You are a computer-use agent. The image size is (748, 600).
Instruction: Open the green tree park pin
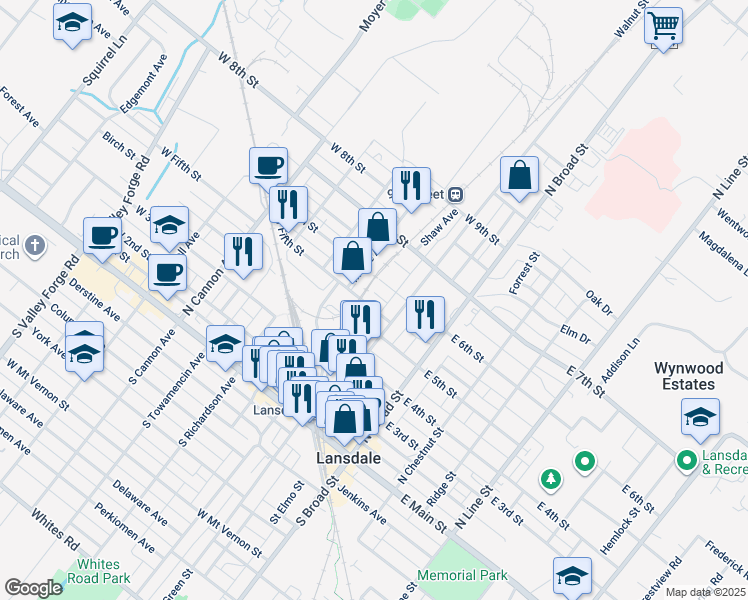click(551, 479)
